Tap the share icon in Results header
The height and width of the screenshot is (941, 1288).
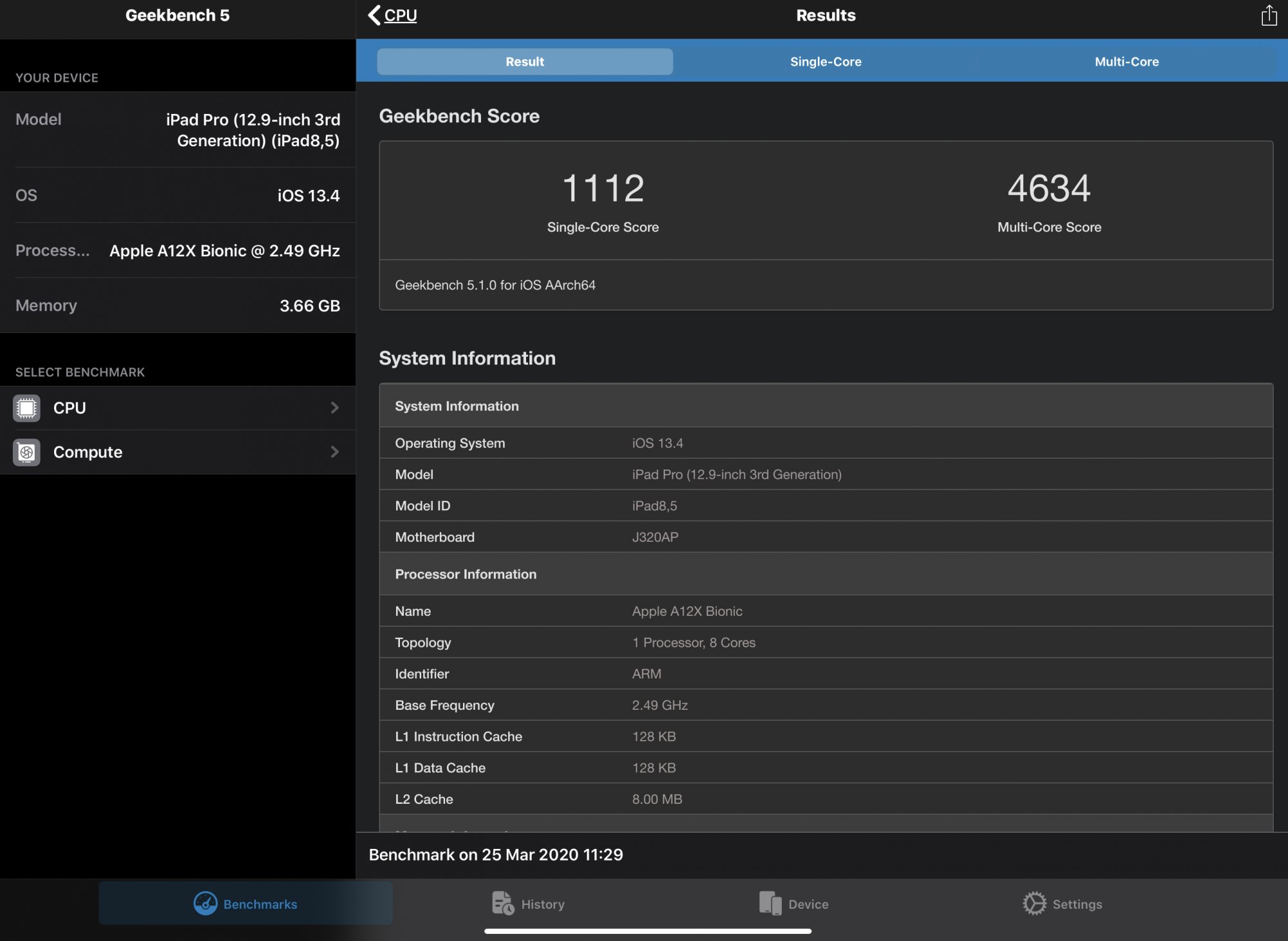[x=1269, y=15]
